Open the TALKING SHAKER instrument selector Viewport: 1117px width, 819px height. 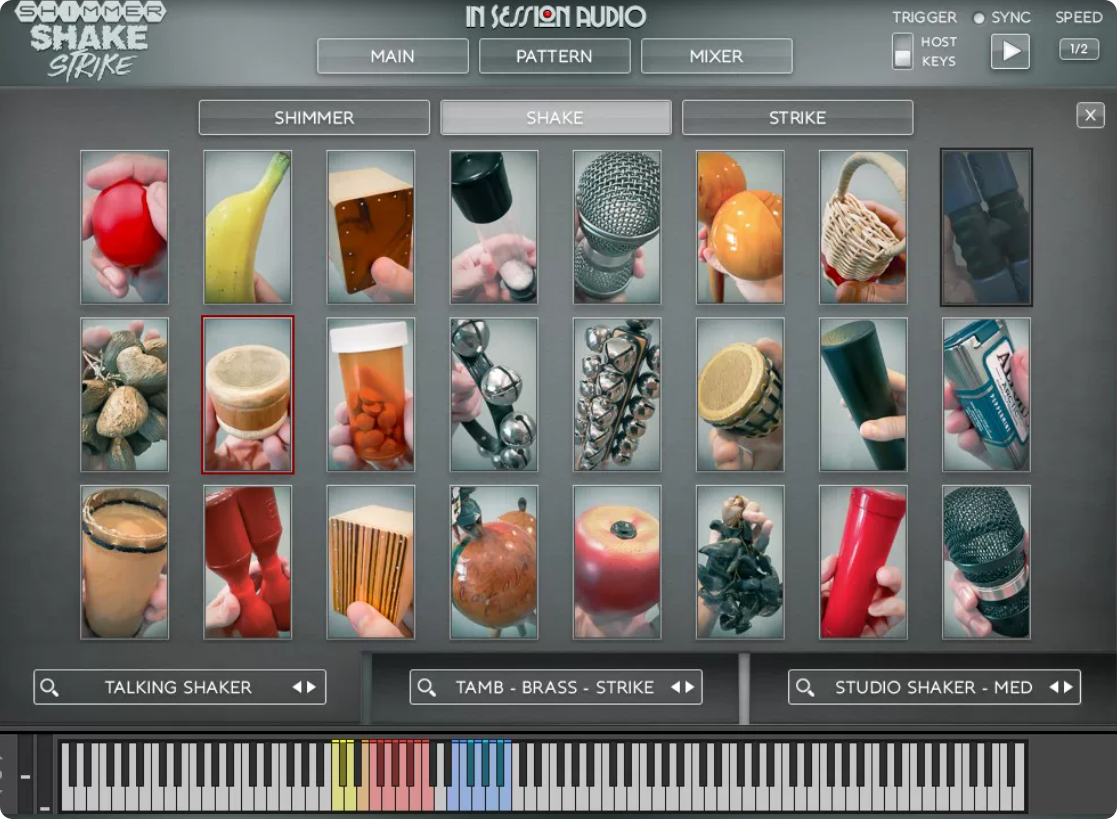tap(178, 687)
